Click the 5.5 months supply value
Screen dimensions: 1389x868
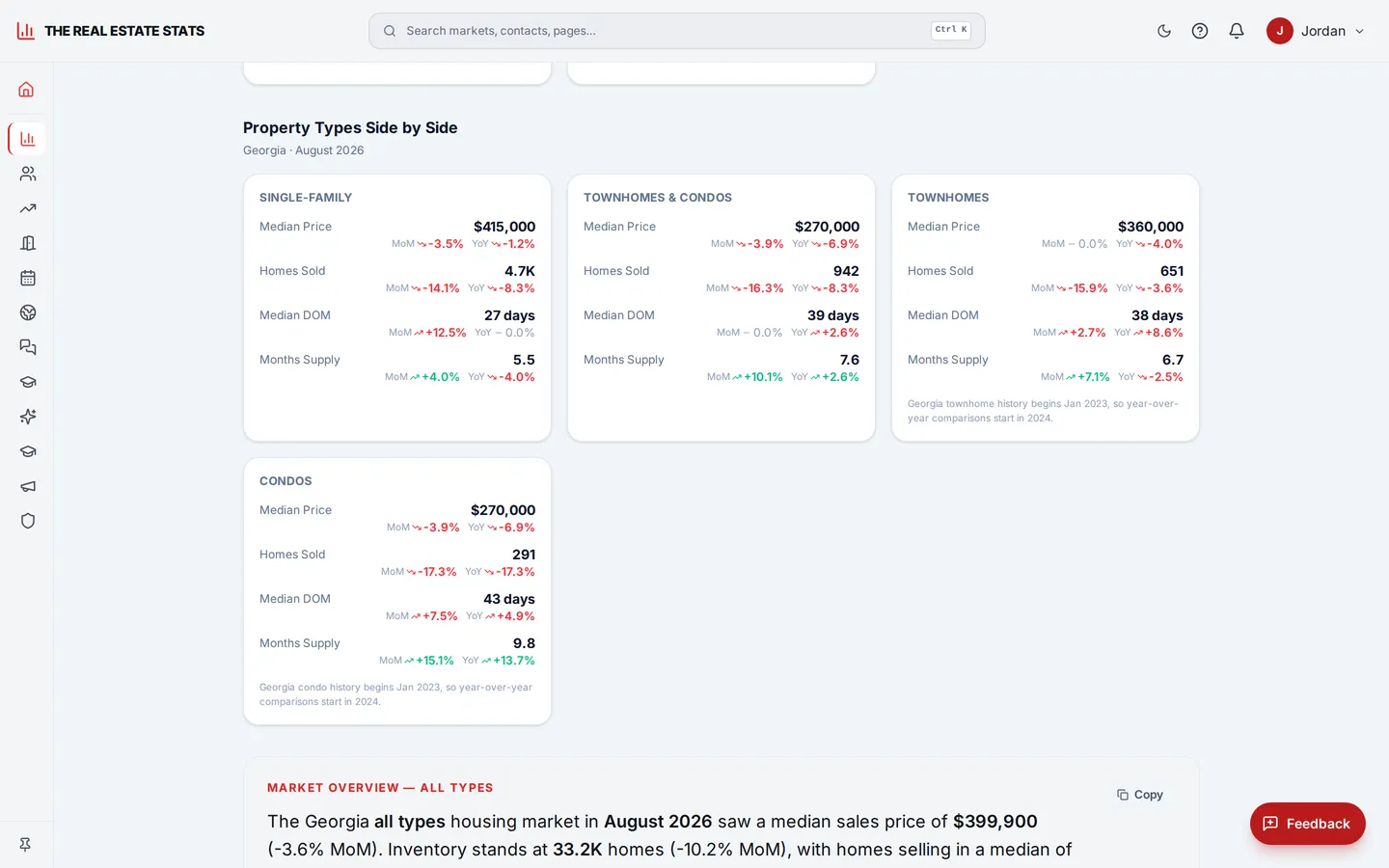[x=524, y=360]
